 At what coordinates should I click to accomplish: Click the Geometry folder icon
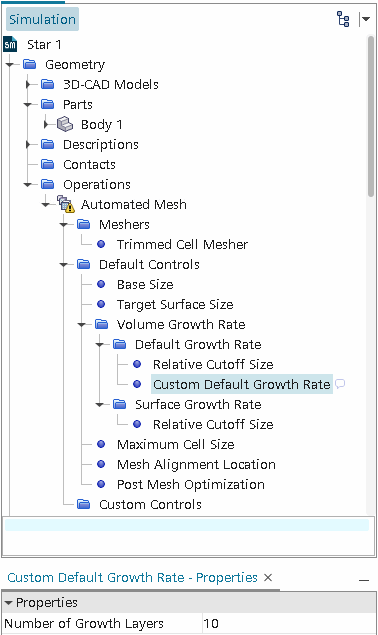pyautogui.click(x=30, y=64)
